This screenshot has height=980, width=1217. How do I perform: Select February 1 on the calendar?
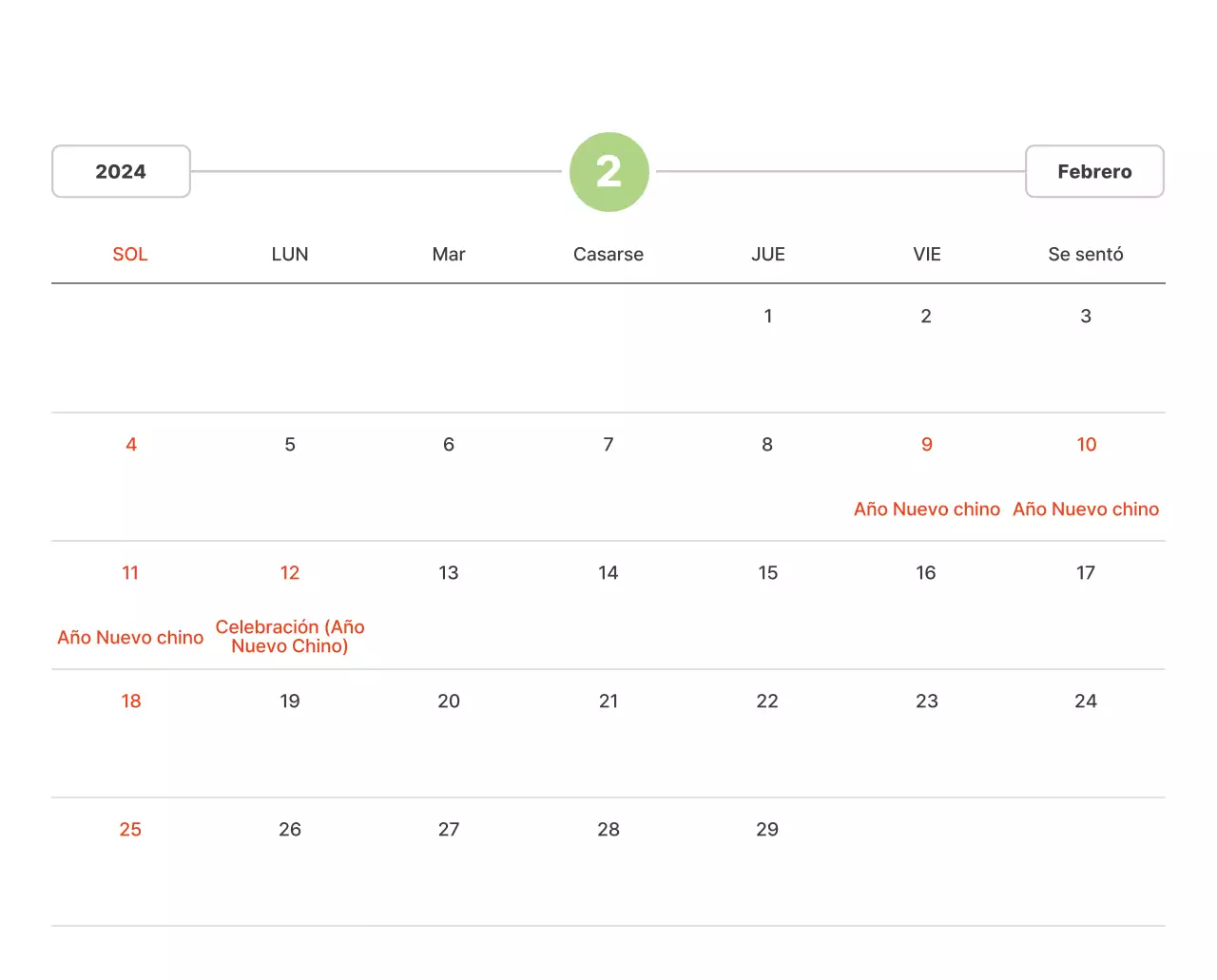pyautogui.click(x=768, y=317)
